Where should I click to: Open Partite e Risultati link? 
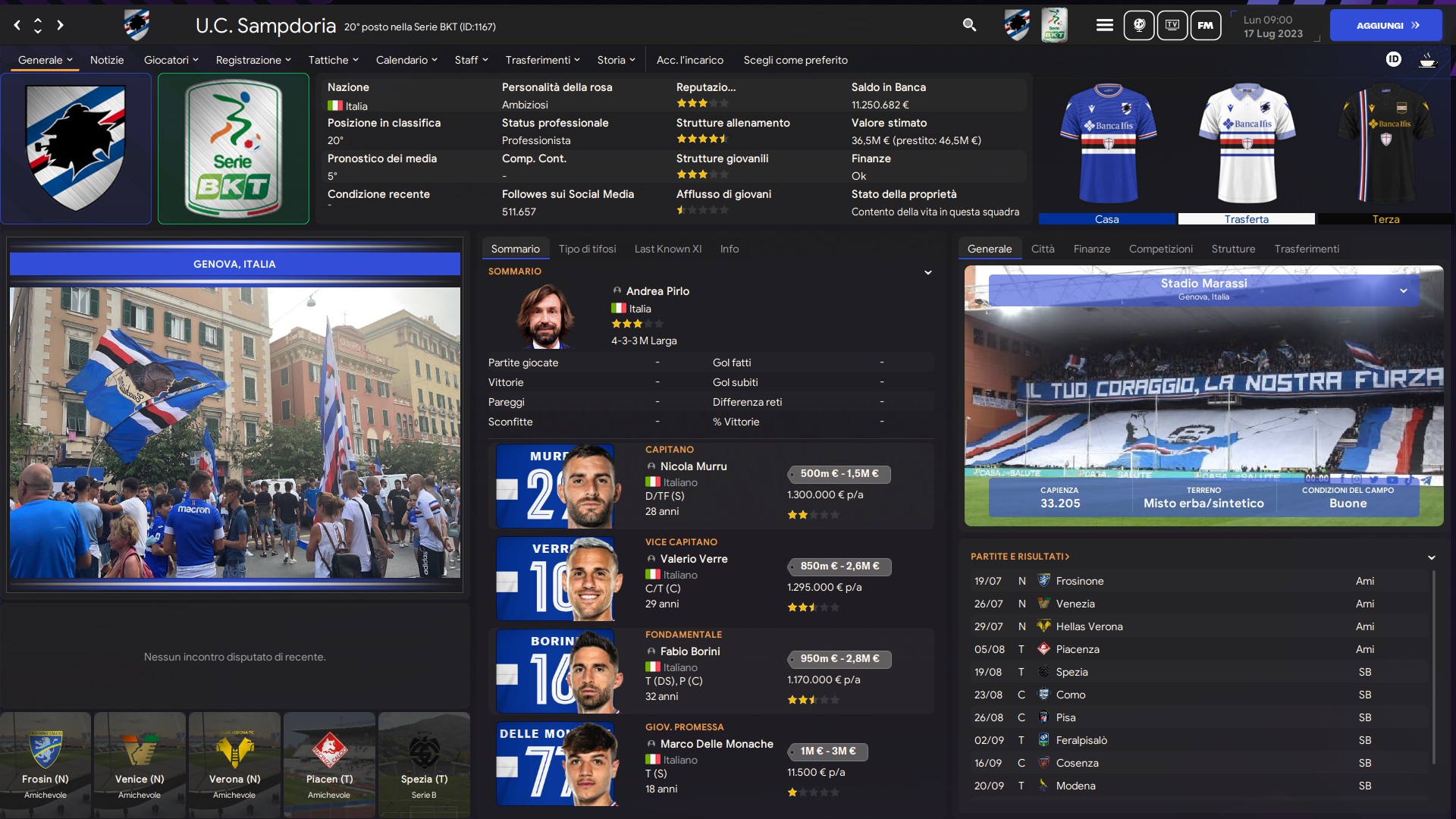point(1020,557)
